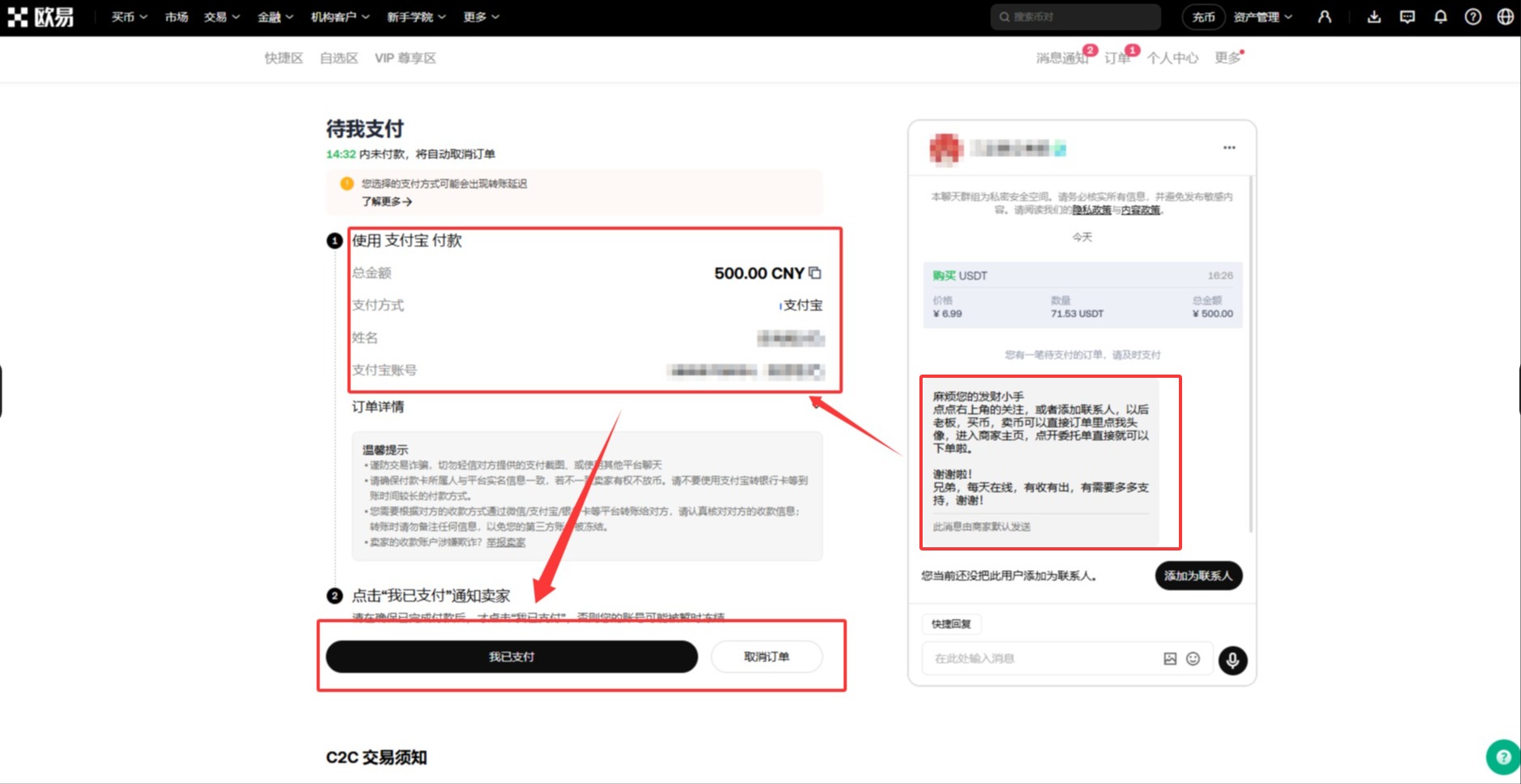Copy the 500.00 CNY amount
This screenshot has width=1521, height=784.
pyautogui.click(x=815, y=273)
